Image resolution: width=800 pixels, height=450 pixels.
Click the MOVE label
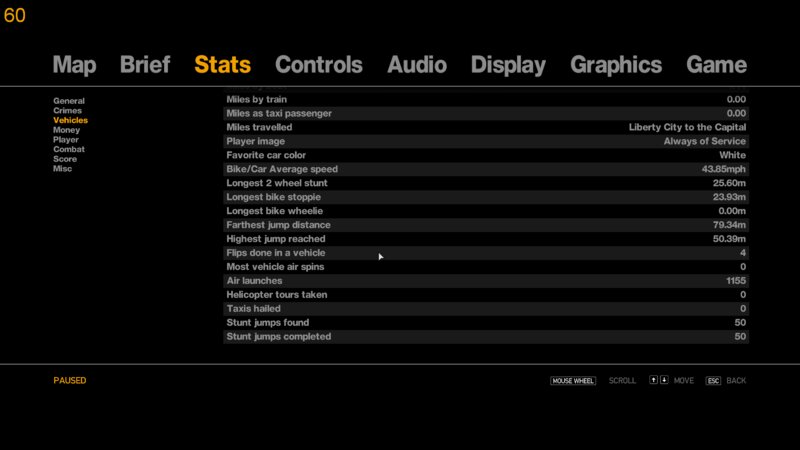(684, 381)
